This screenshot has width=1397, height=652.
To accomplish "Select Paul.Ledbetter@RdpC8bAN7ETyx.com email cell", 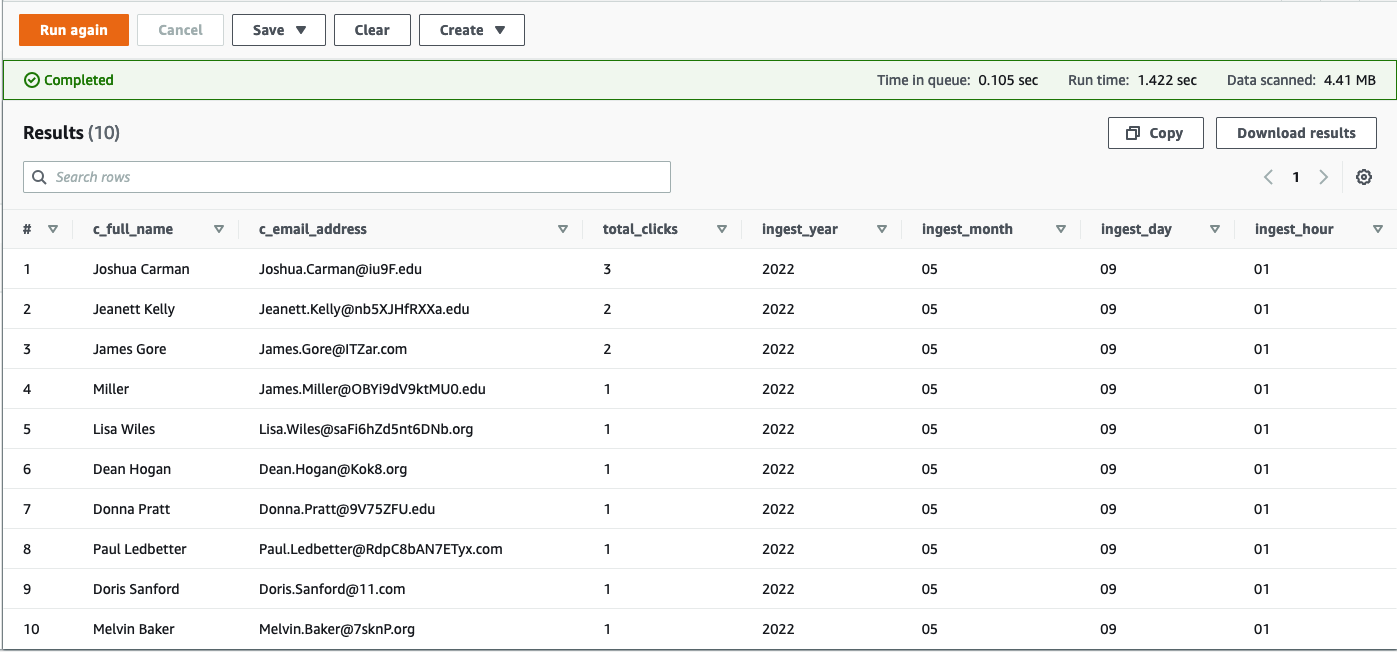I will point(381,549).
